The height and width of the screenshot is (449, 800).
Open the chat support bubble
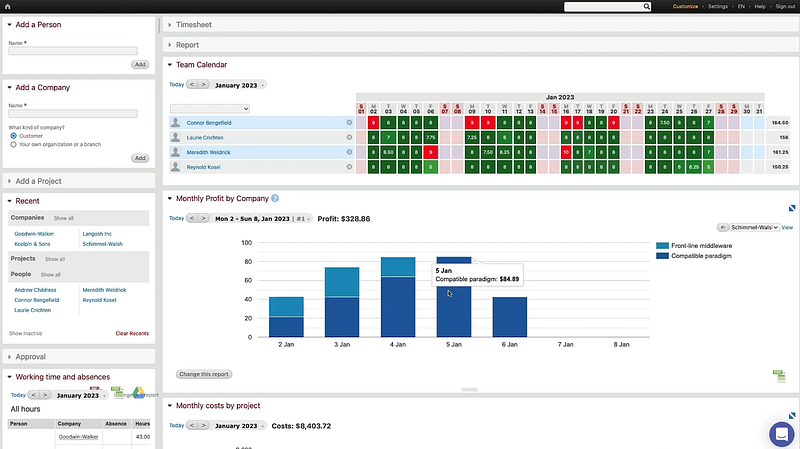coord(782,434)
